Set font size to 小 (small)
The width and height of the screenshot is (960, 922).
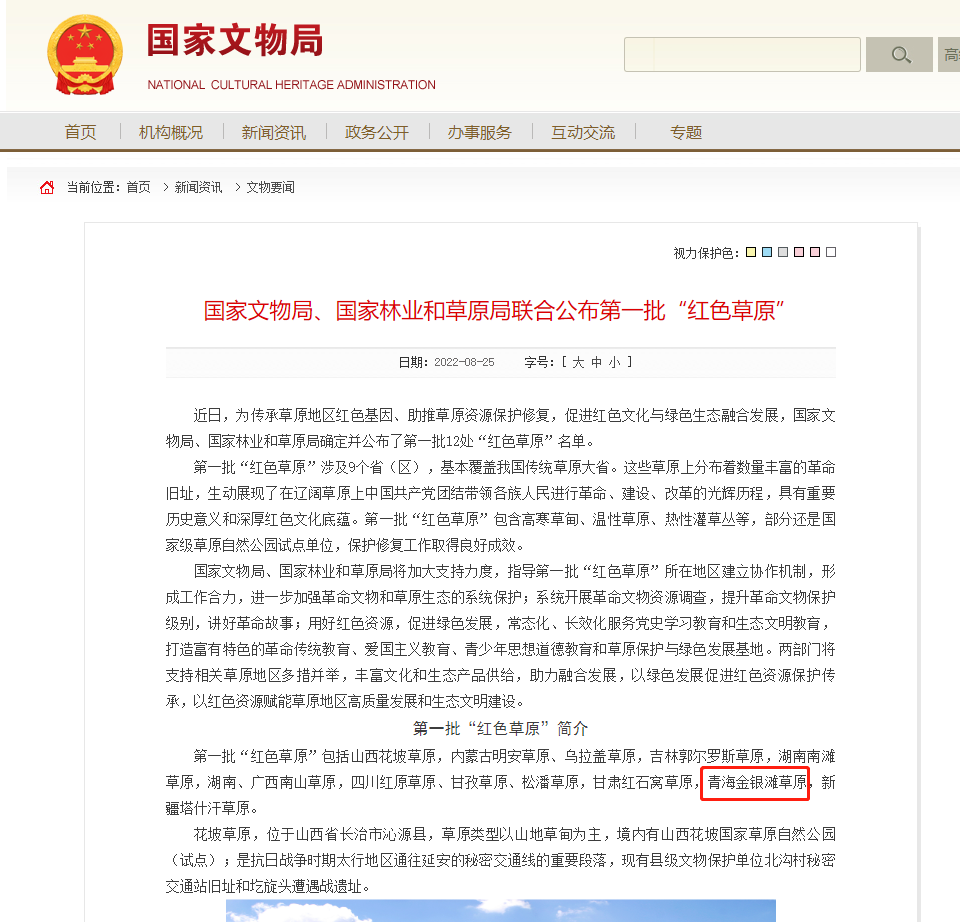click(615, 362)
